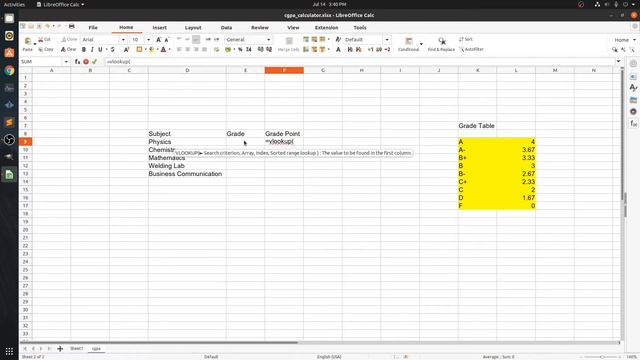The height and width of the screenshot is (360, 640).
Task: Open the Paste options dropdown arrow
Action: [34, 43]
